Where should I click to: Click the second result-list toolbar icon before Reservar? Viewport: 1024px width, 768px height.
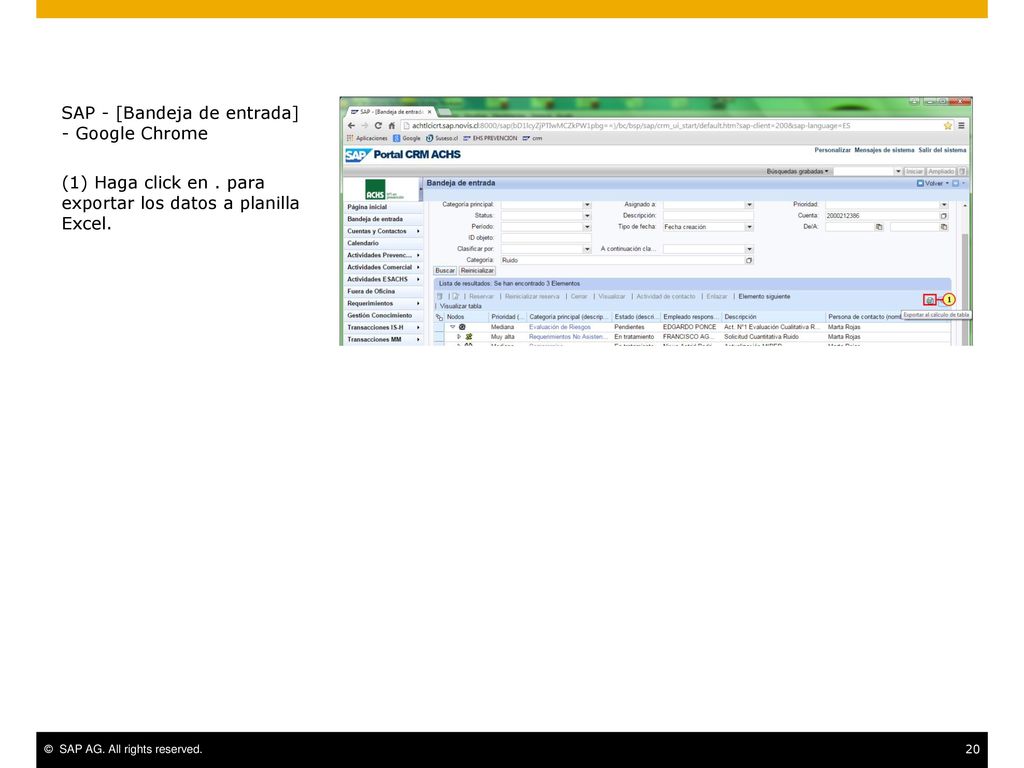pos(456,296)
